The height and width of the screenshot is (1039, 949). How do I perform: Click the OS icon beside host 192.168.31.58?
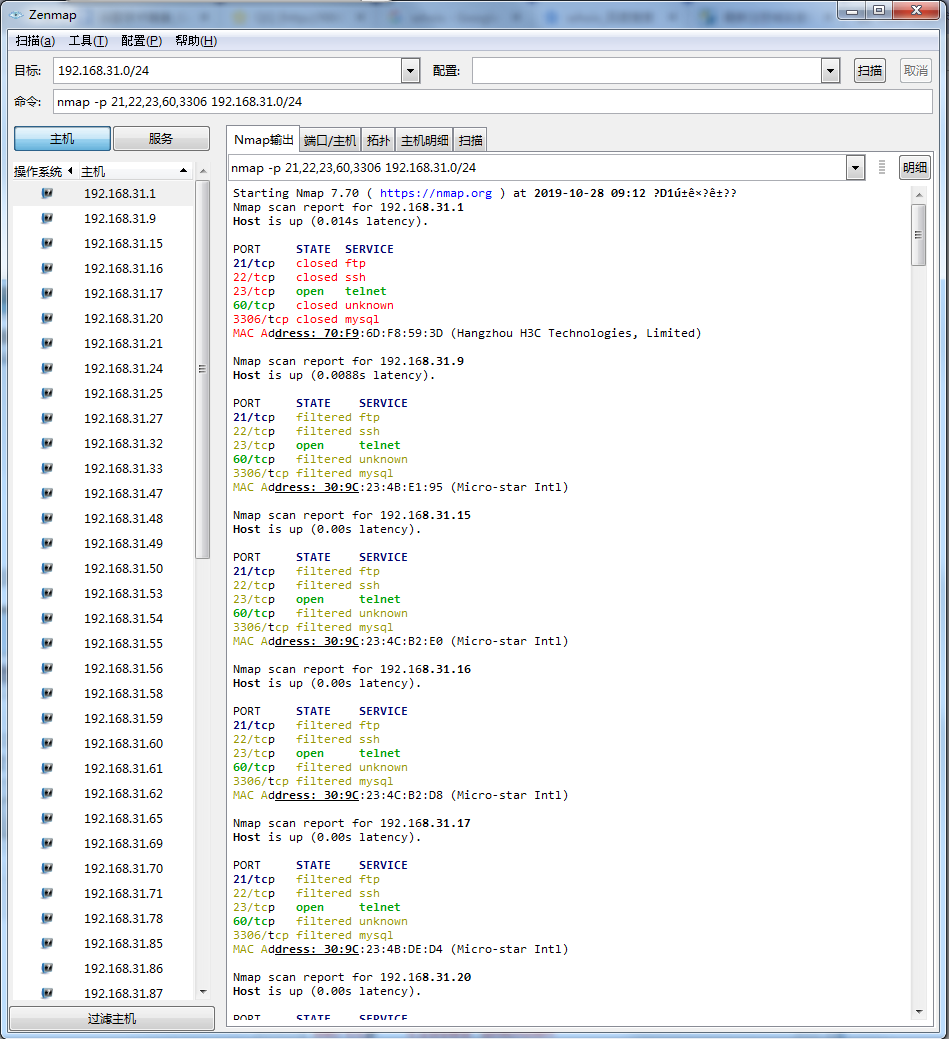(47, 693)
